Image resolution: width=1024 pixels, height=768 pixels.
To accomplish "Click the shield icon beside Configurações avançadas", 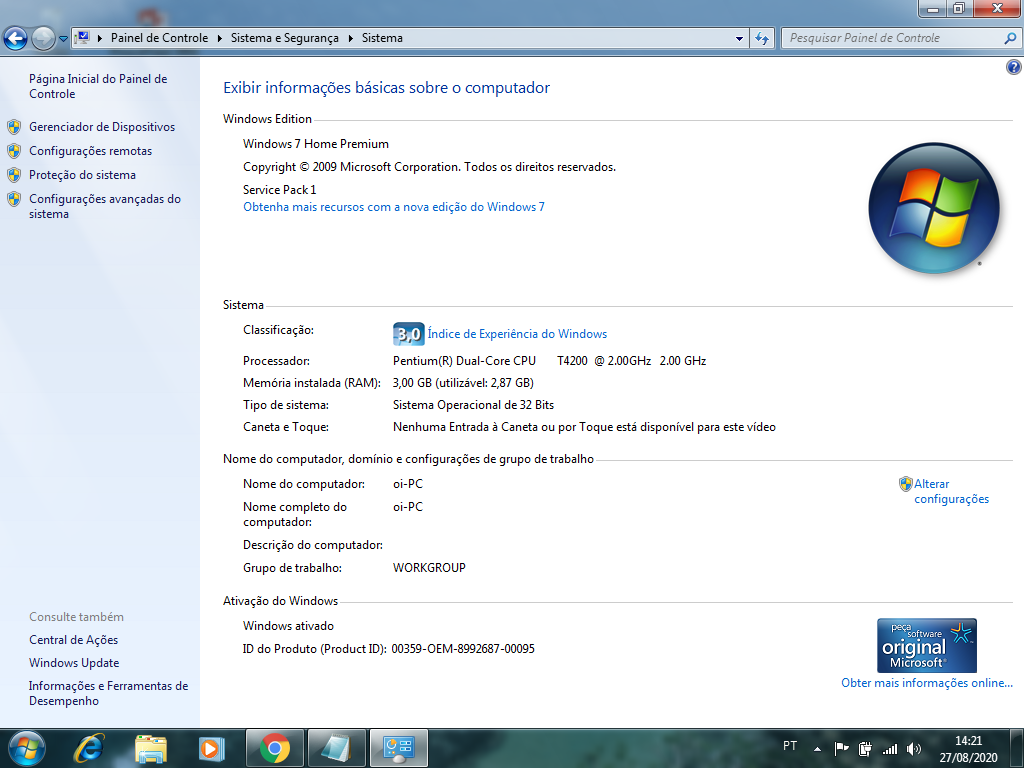I will [x=14, y=199].
